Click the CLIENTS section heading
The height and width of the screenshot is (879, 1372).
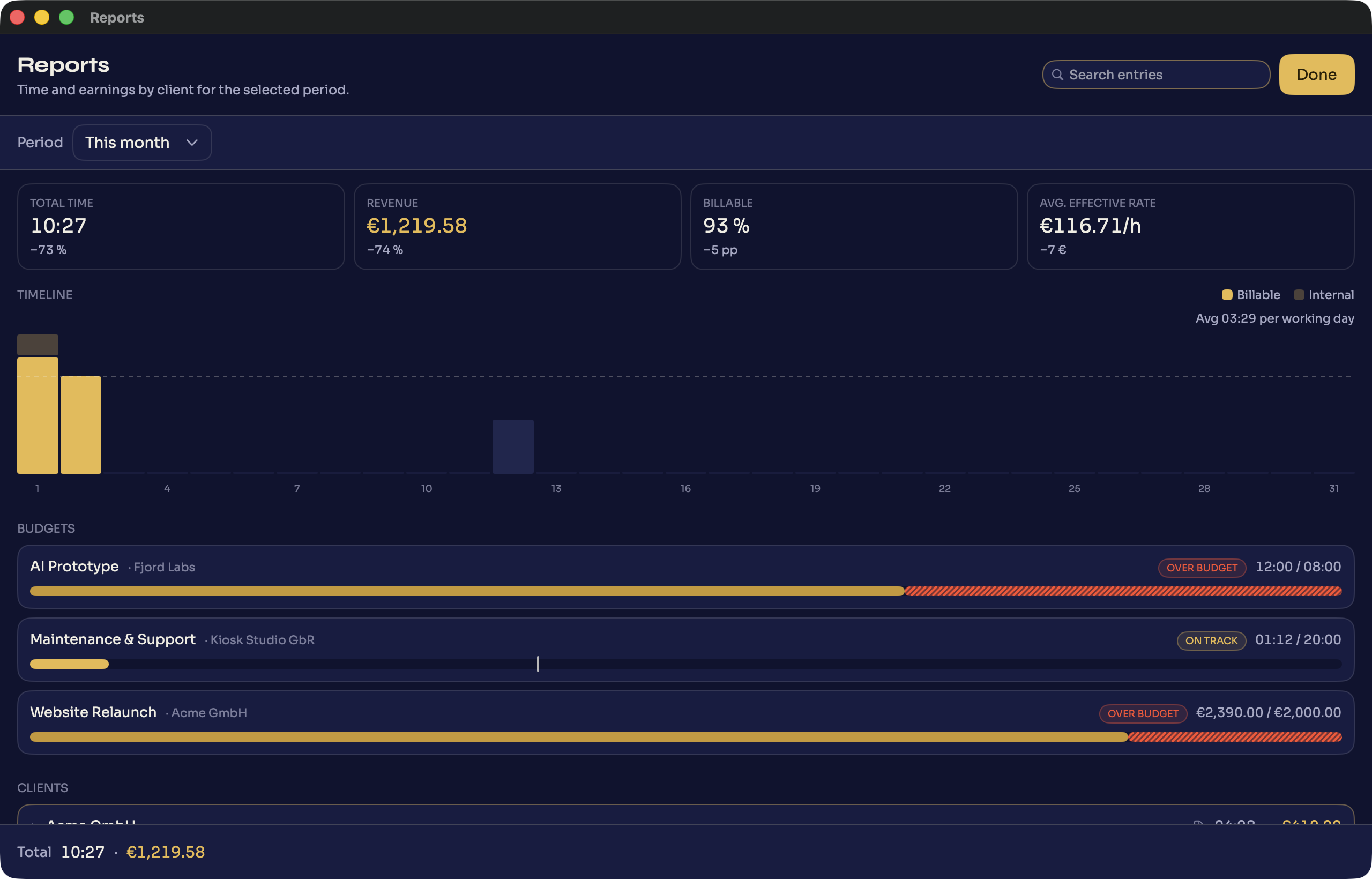pos(43,788)
